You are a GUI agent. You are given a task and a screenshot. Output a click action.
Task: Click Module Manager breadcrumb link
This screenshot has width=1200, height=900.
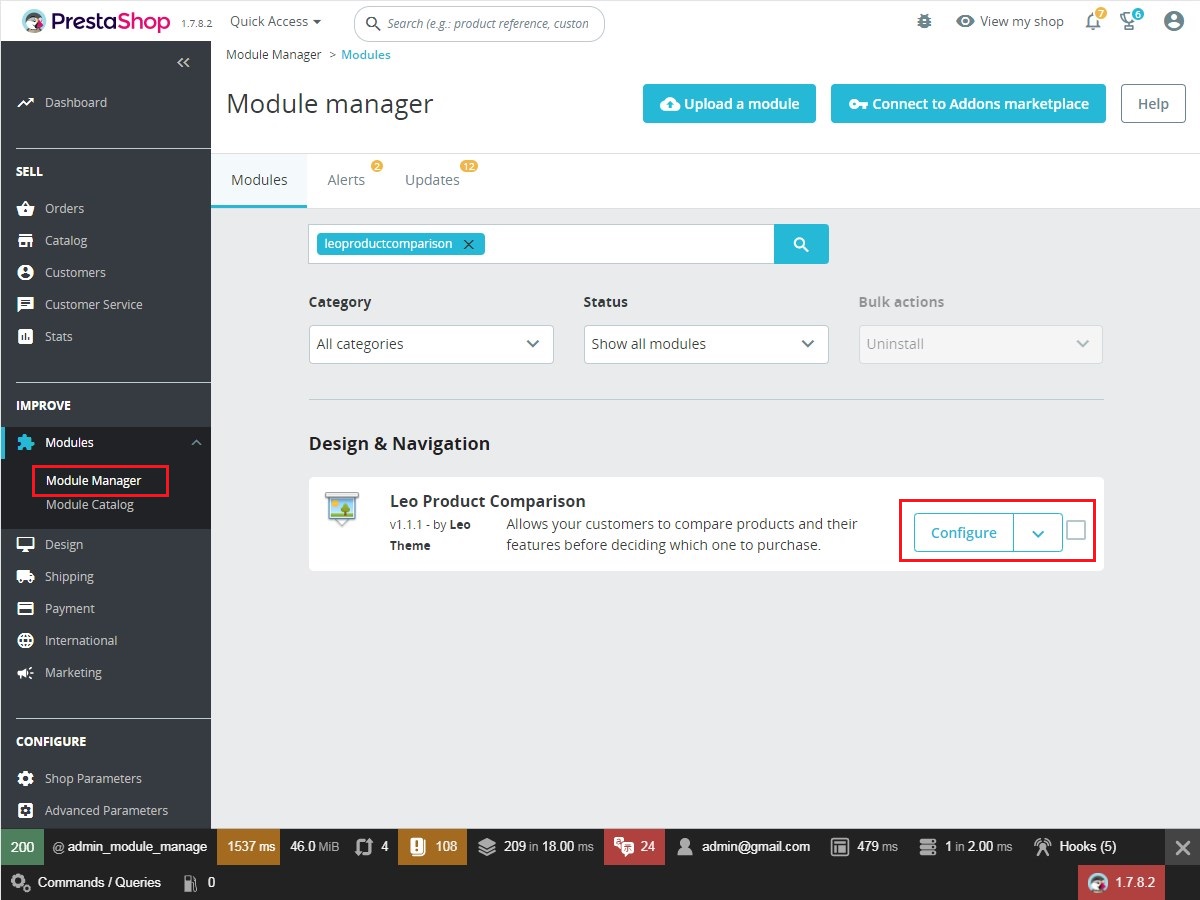274,55
